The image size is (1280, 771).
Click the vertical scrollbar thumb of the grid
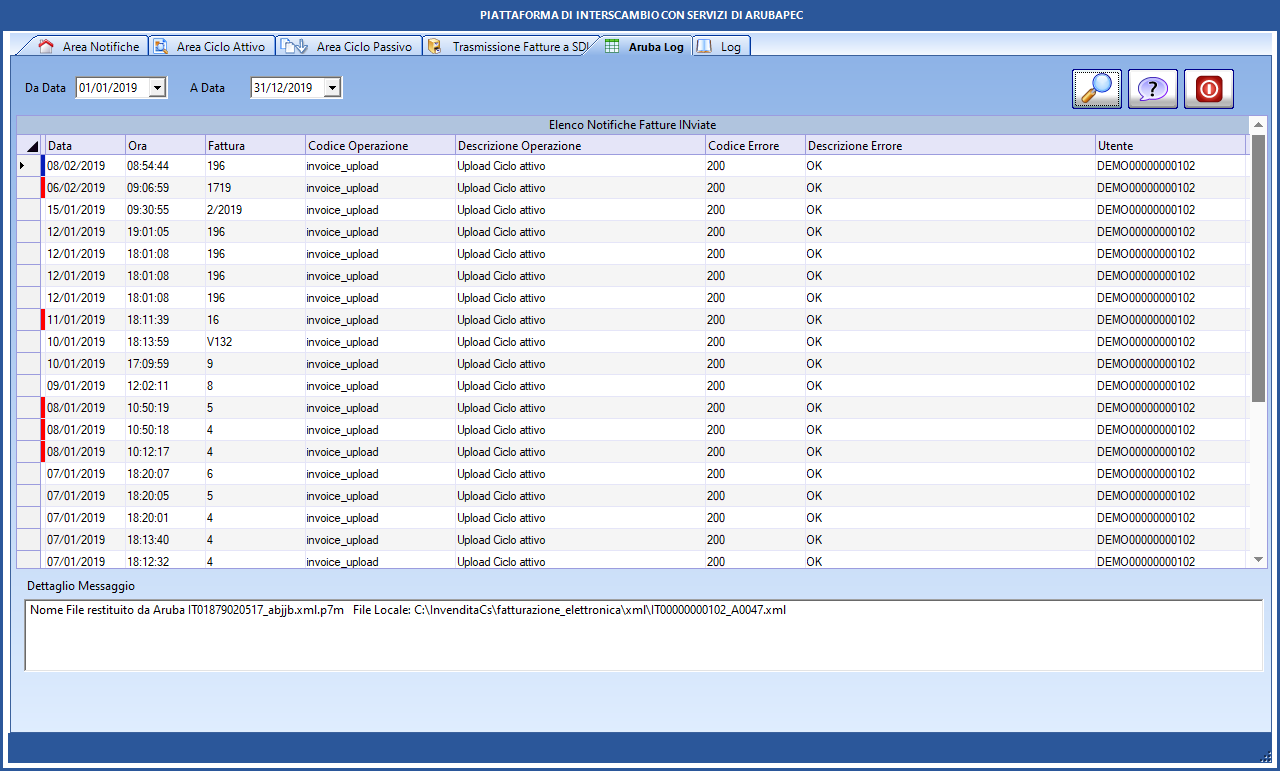click(1258, 267)
